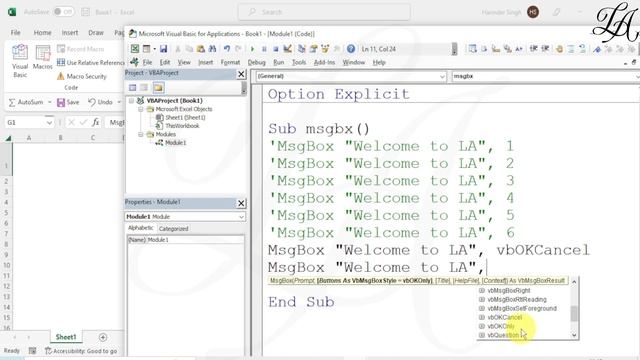Click Use Relative References in Excel ribbon
The height and width of the screenshot is (360, 640).
pyautogui.click(x=90, y=62)
